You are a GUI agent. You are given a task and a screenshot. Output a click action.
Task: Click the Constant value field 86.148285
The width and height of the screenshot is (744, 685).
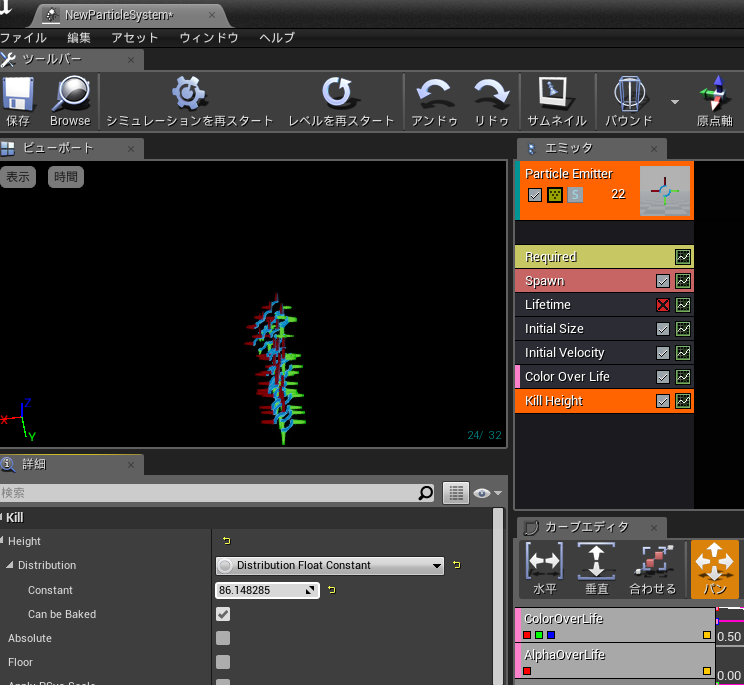pos(267,590)
